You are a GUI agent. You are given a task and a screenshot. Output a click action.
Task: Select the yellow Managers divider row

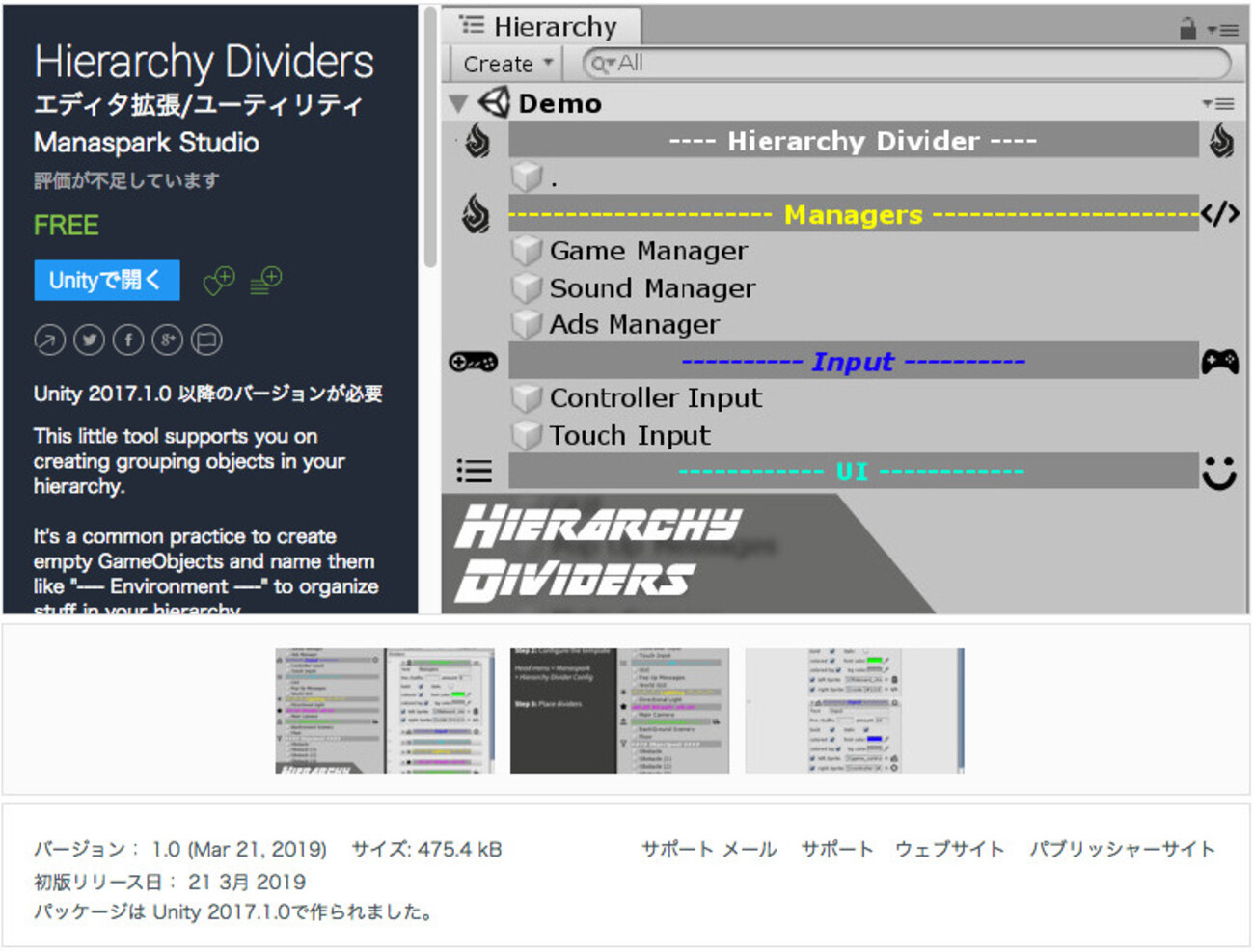pyautogui.click(x=853, y=214)
